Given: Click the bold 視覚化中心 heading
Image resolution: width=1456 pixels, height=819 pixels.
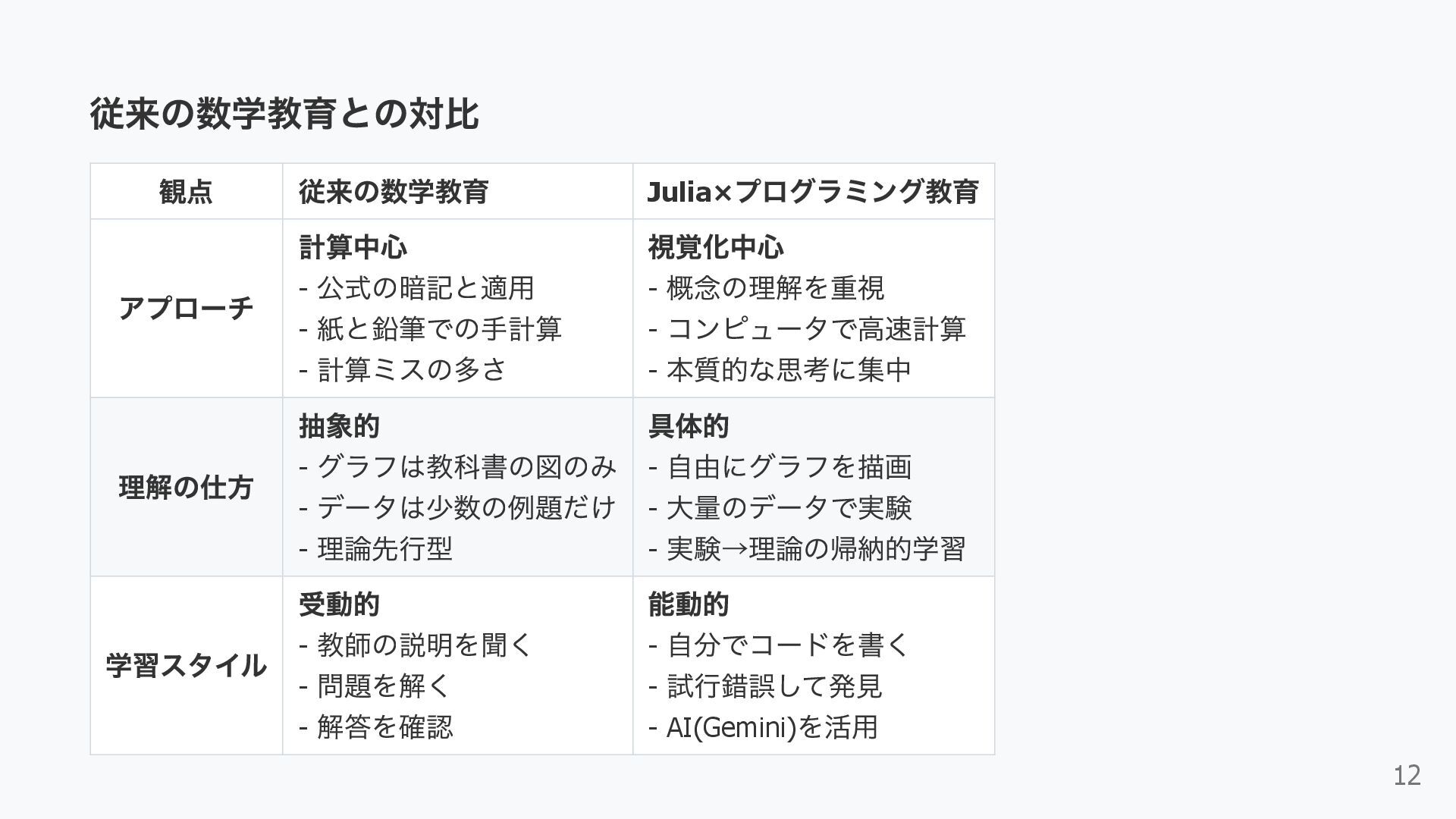Looking at the screenshot, I should point(715,247).
